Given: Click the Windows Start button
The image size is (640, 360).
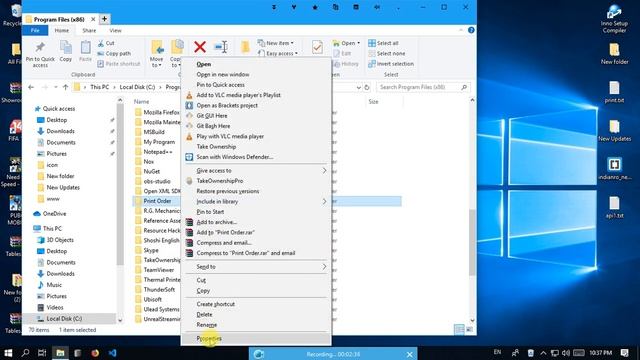Looking at the screenshot, I should tap(8, 353).
